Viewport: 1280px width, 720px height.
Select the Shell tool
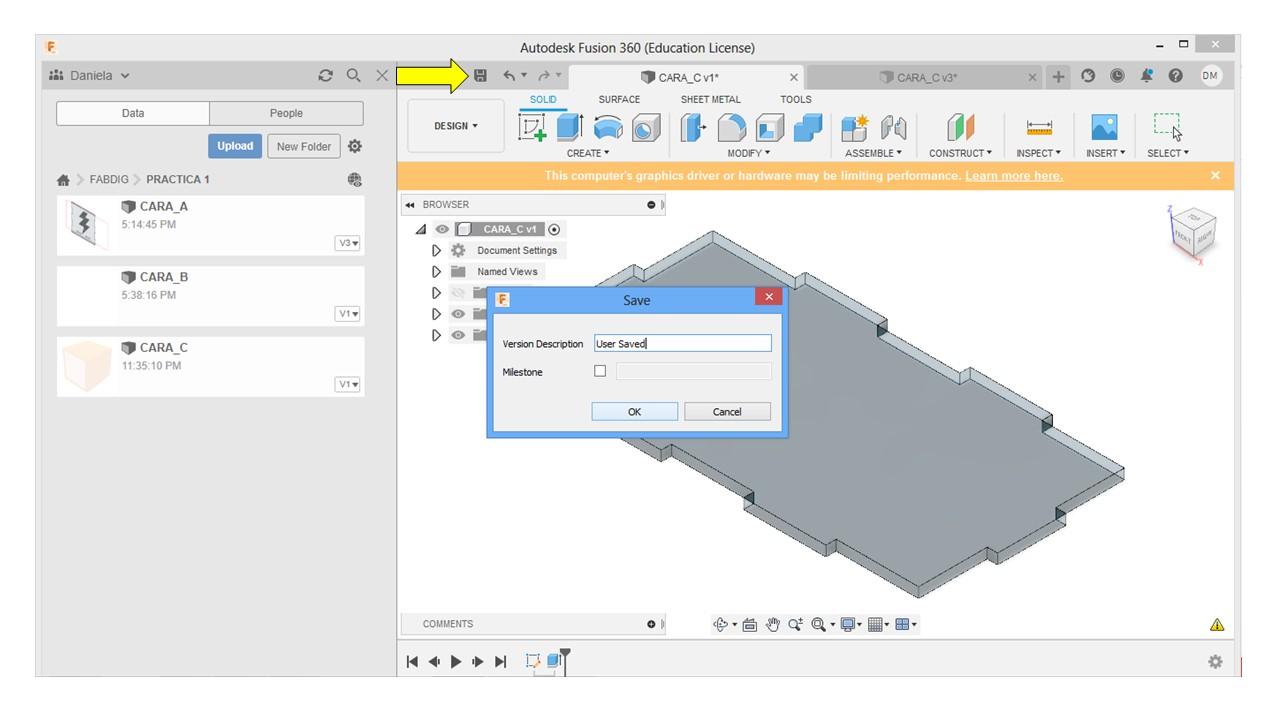pyautogui.click(x=770, y=127)
